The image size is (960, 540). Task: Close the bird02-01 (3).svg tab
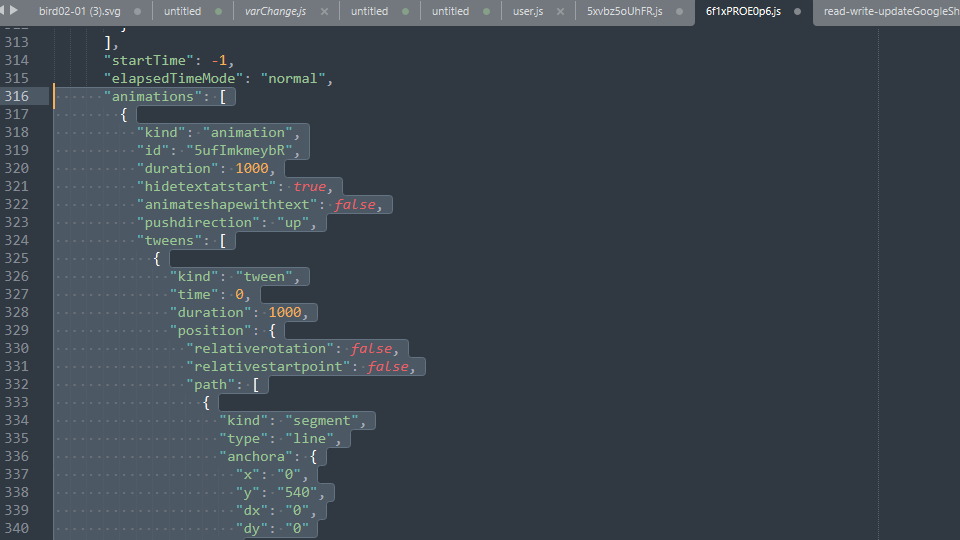[x=135, y=12]
